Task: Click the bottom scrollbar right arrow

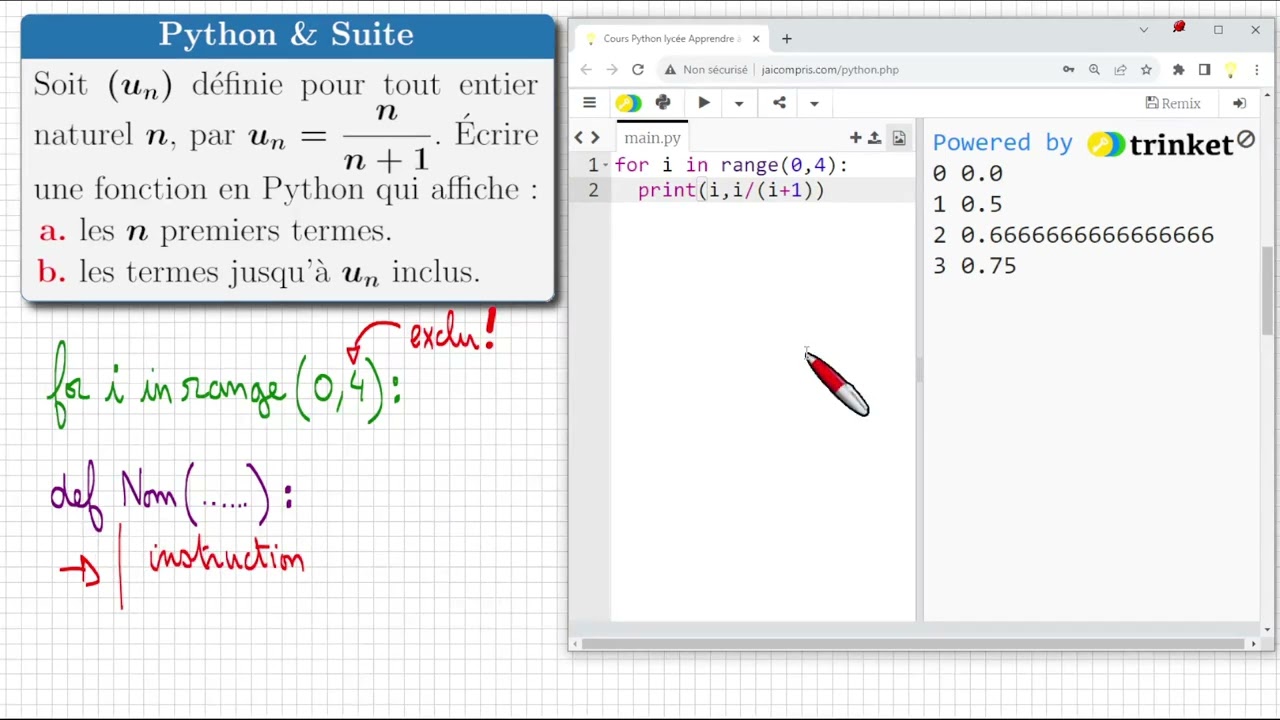Action: pos(1253,644)
